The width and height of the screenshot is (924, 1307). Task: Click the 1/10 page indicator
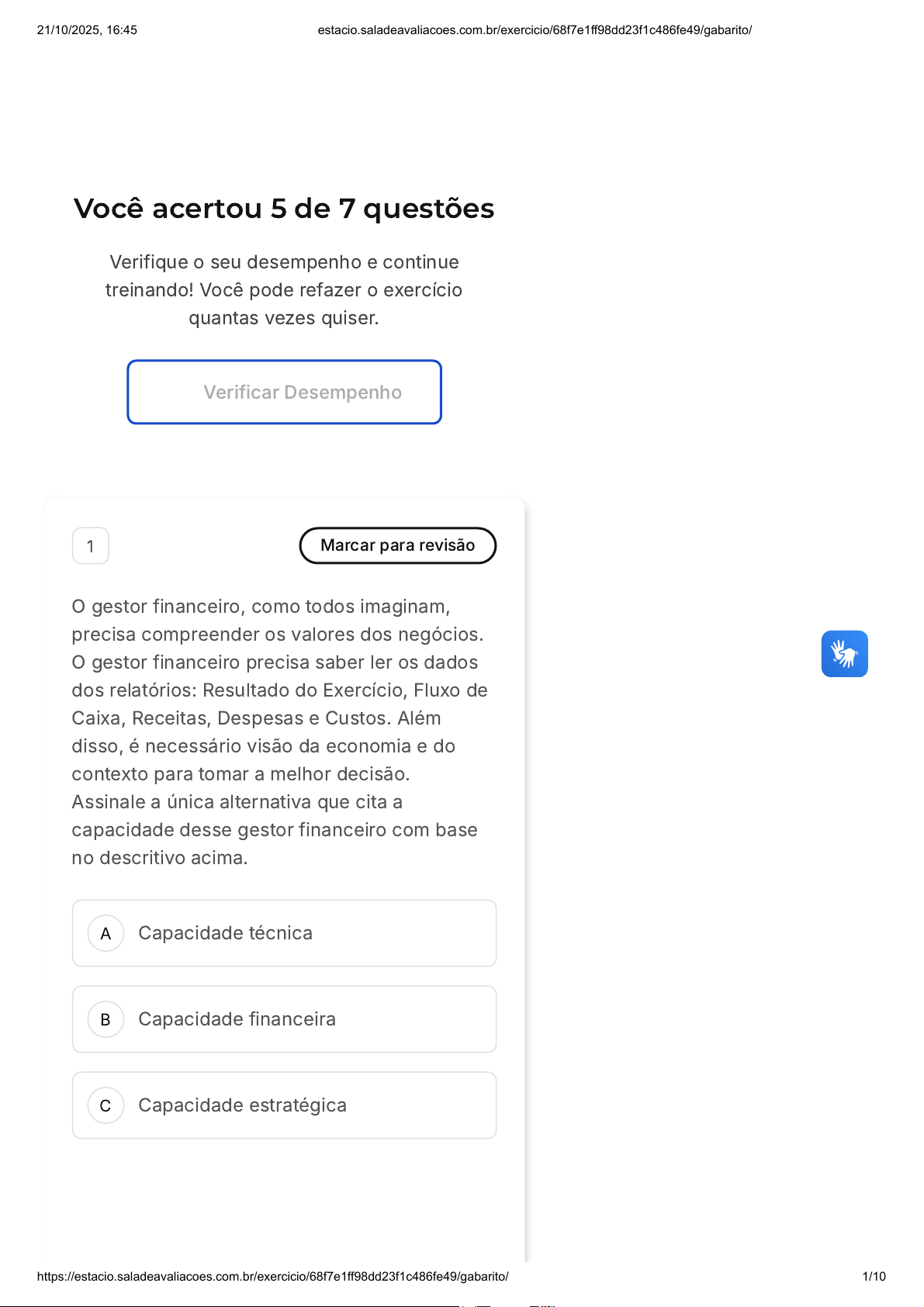874,1277
